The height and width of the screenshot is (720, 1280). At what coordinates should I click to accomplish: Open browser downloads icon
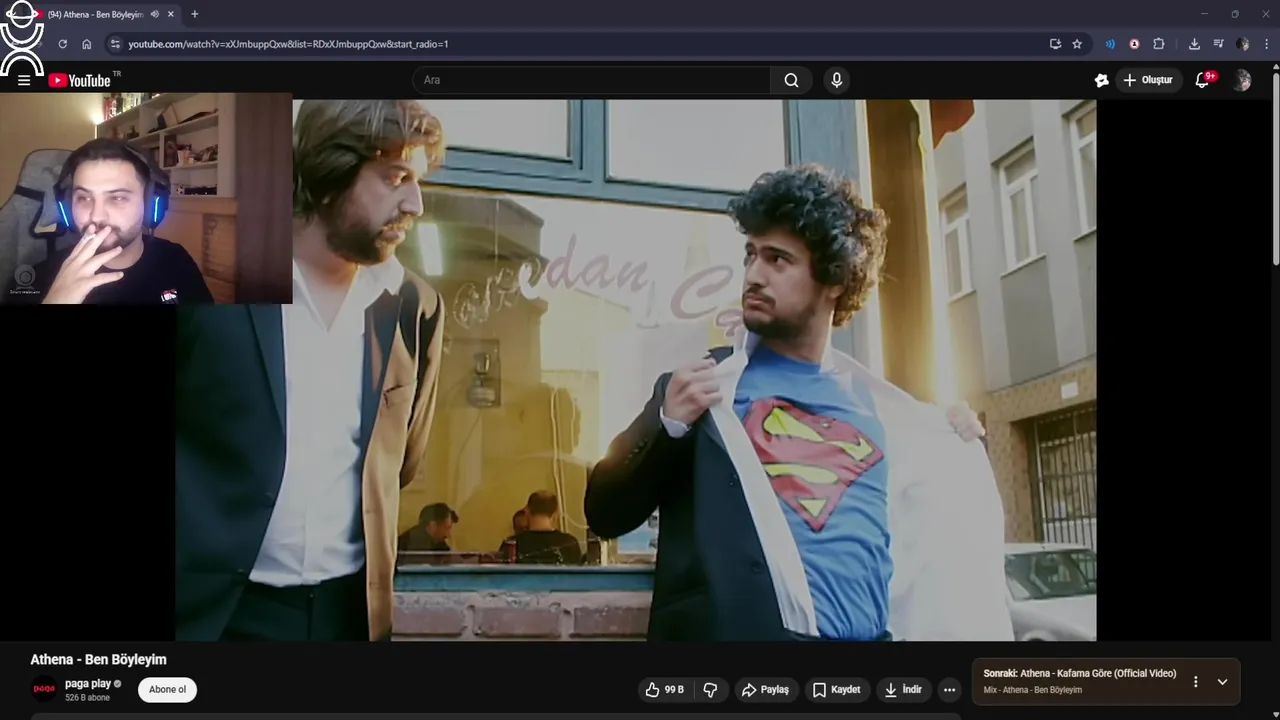coord(1194,44)
